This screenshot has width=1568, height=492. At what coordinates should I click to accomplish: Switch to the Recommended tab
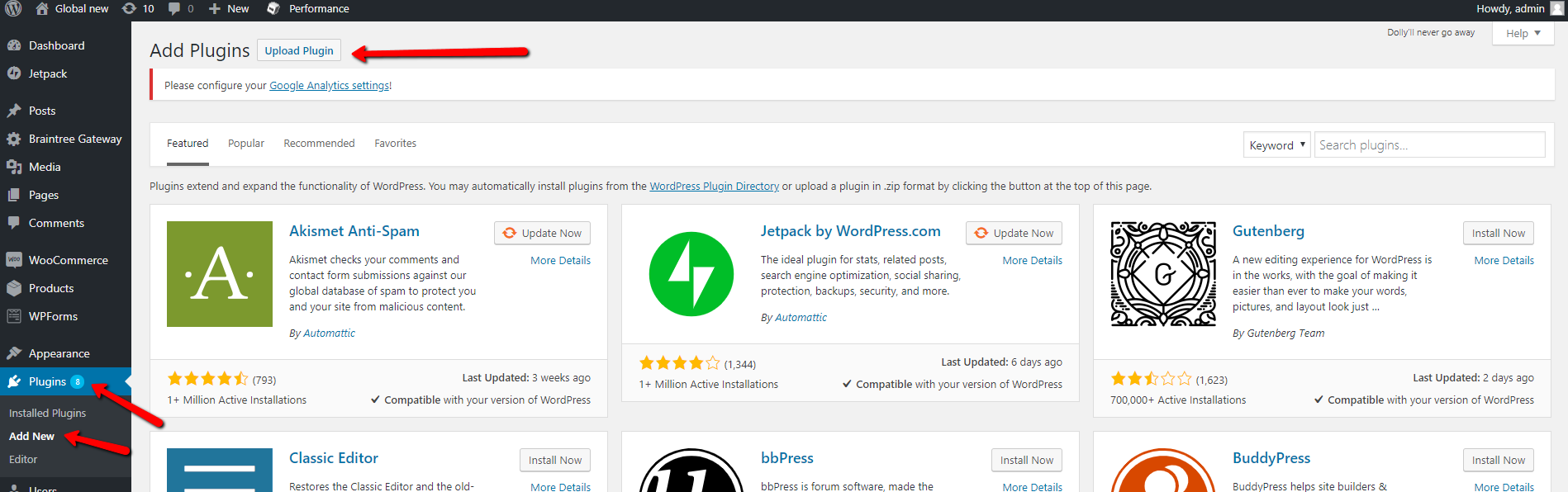tap(319, 144)
